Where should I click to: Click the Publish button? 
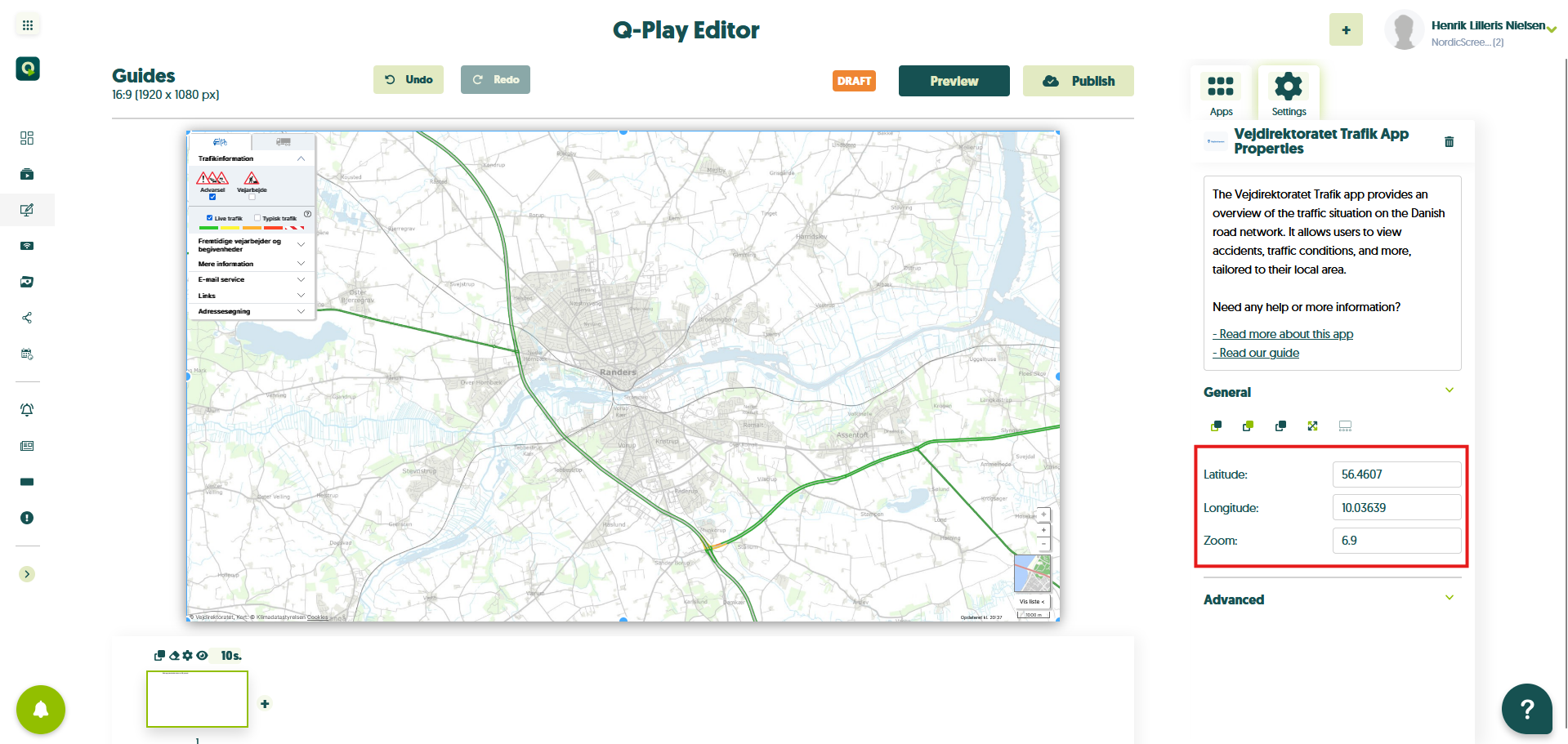[1078, 81]
